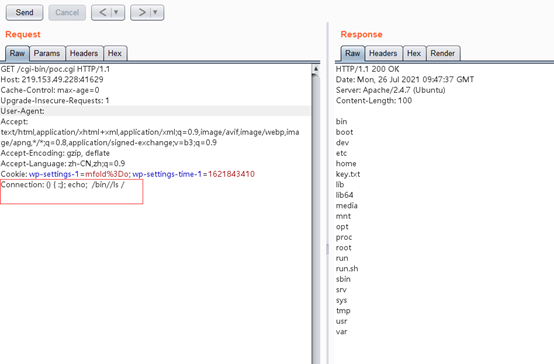Click the Host header line

(52, 80)
